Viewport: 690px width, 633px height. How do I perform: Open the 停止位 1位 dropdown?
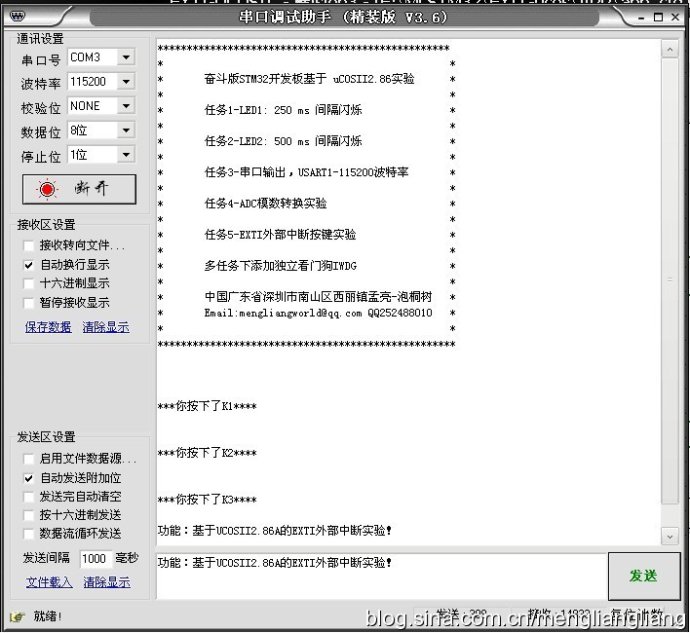[126, 155]
